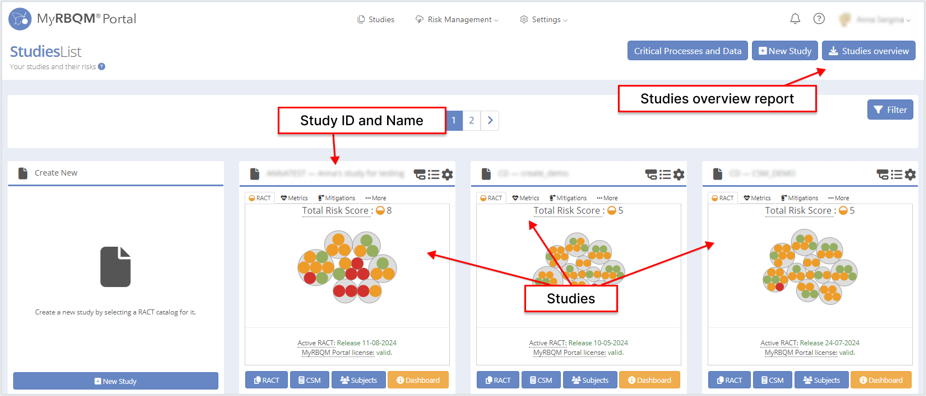Open the notifications bell icon
This screenshot has height=396, width=926.
point(795,19)
